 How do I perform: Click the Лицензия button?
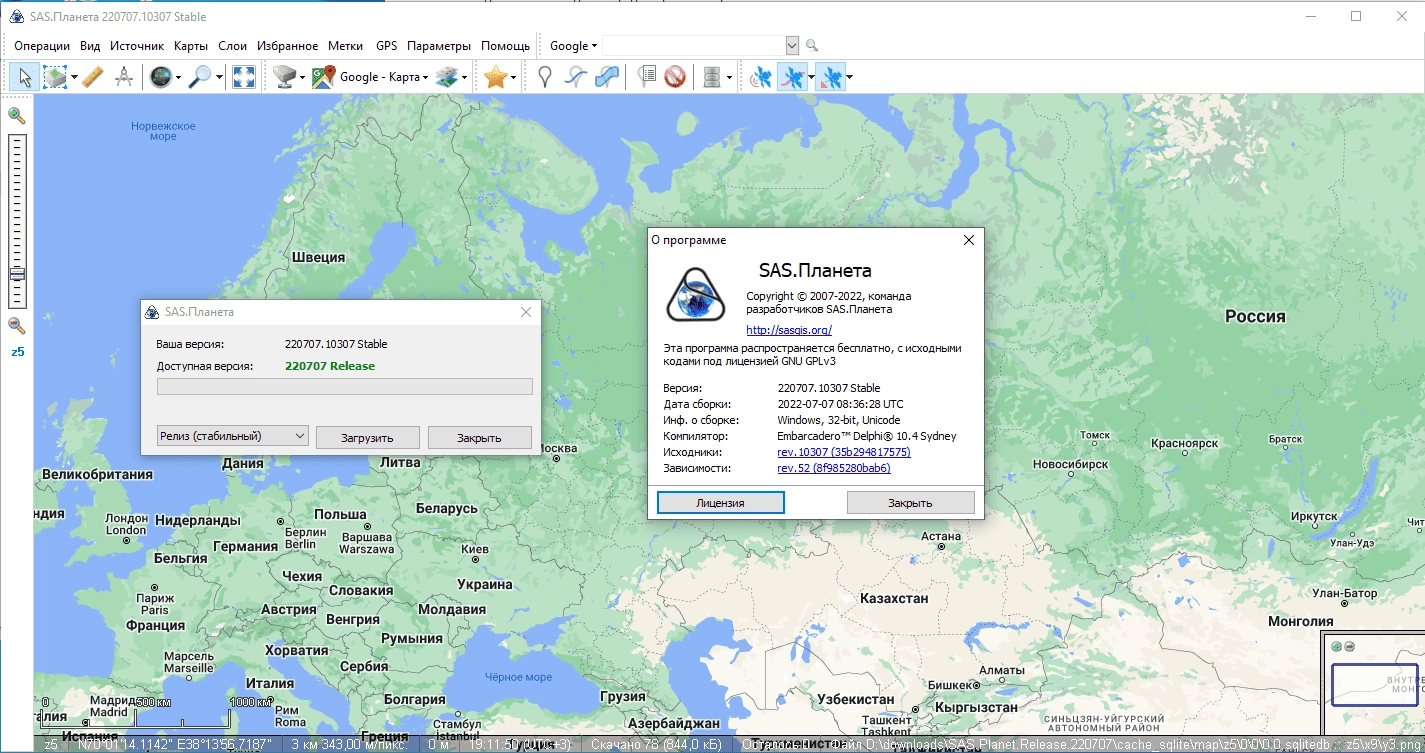coord(720,502)
